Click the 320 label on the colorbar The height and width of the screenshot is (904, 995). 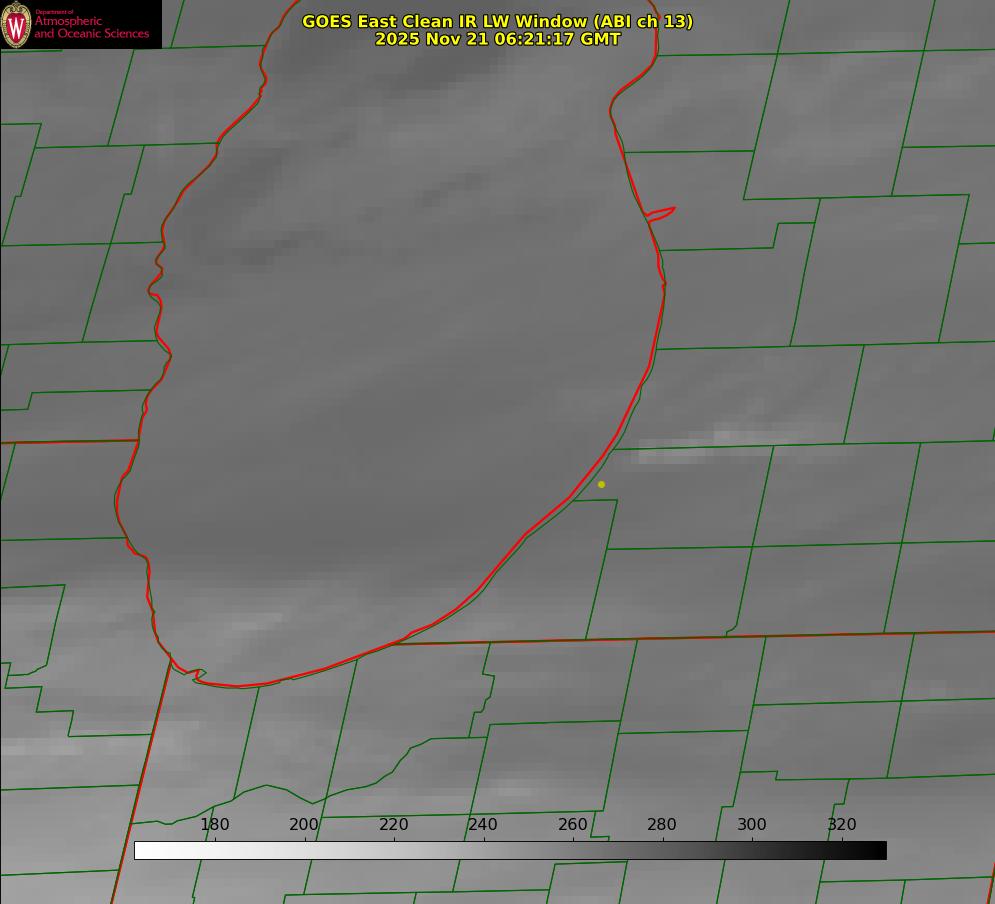(842, 825)
